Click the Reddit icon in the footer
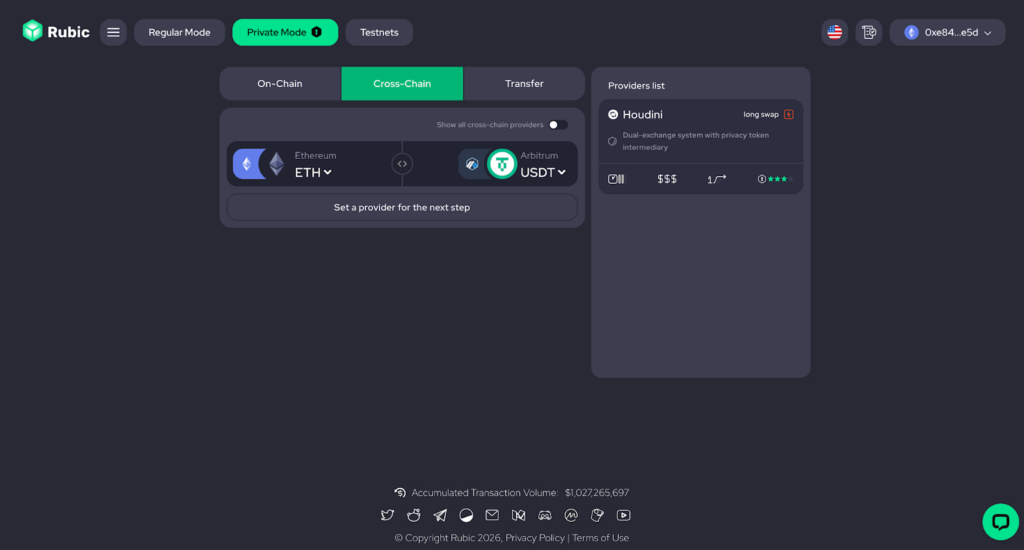This screenshot has width=1024, height=550. [x=414, y=515]
